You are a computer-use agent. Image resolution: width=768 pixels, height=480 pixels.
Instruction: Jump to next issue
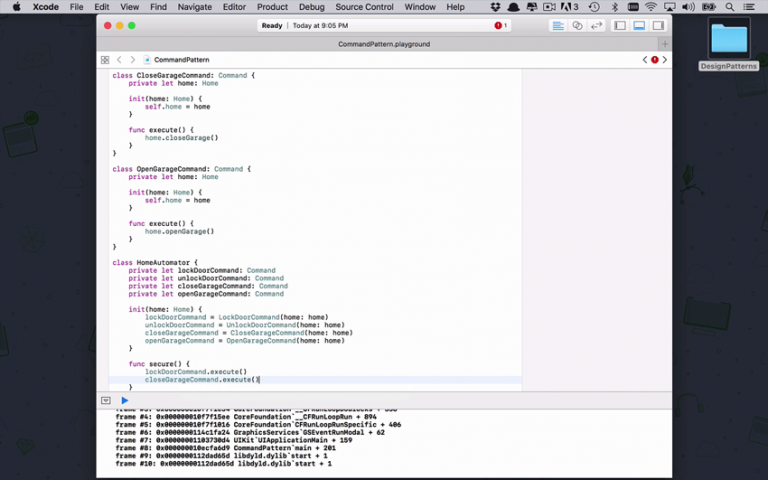coord(665,60)
